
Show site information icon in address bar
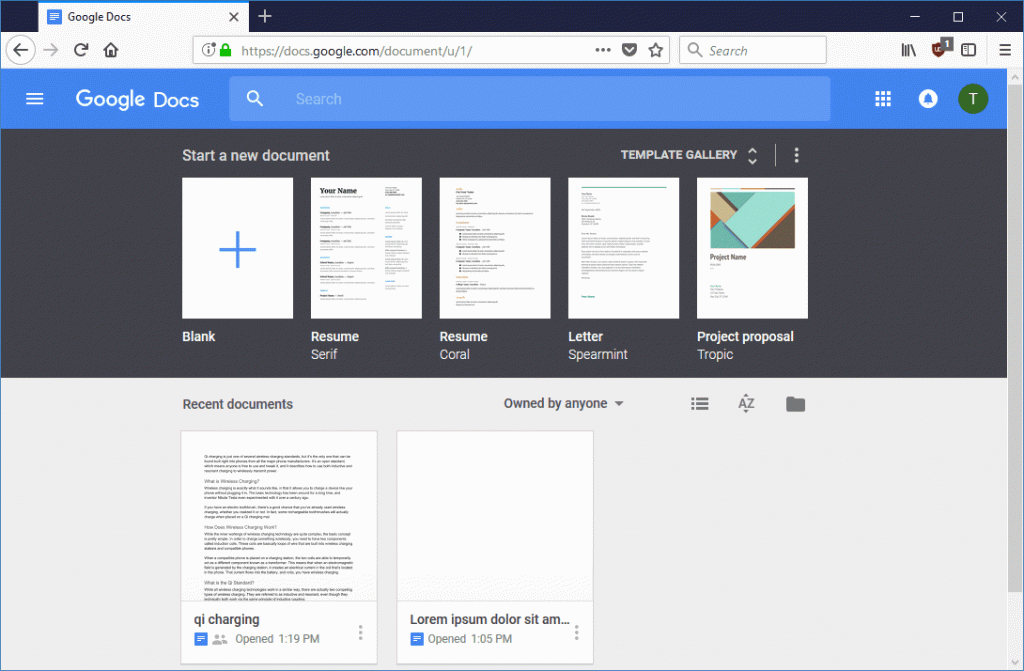coord(208,50)
